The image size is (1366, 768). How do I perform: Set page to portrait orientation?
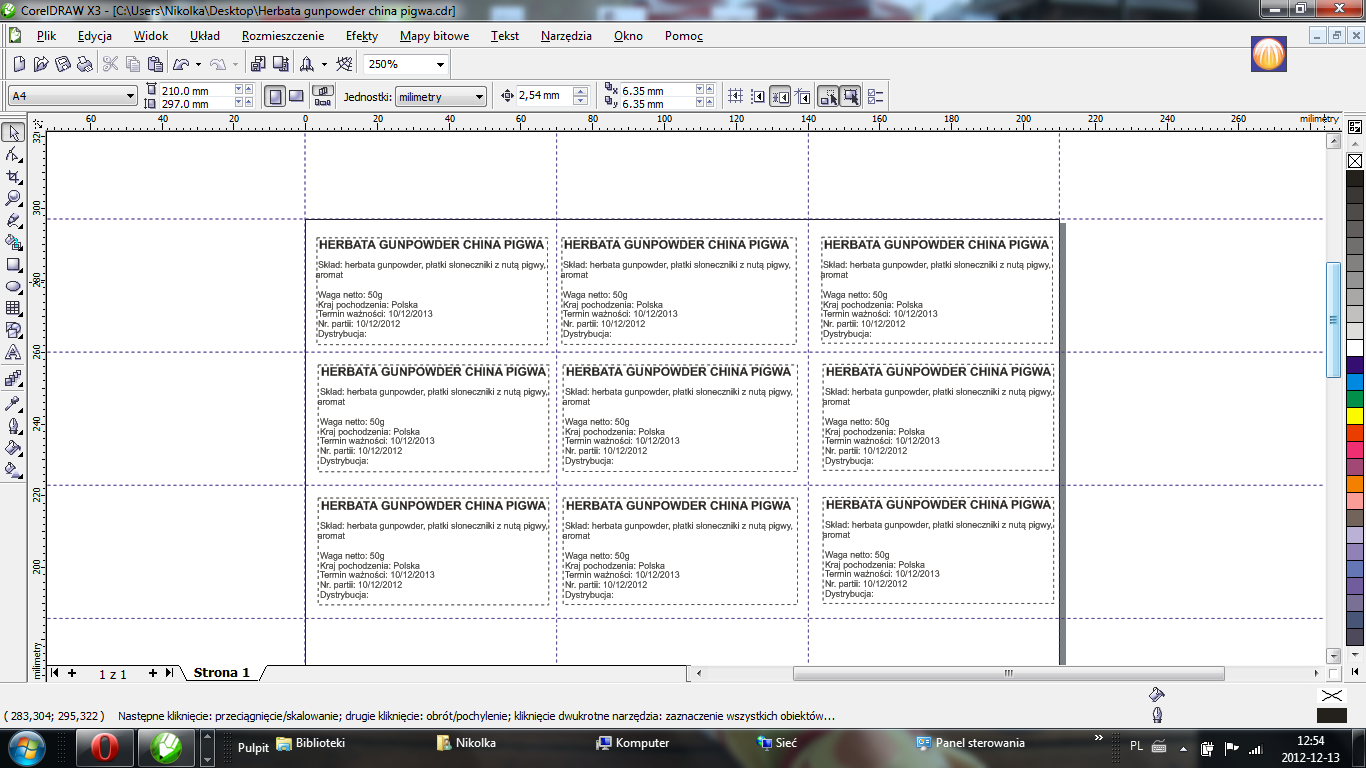[275, 96]
